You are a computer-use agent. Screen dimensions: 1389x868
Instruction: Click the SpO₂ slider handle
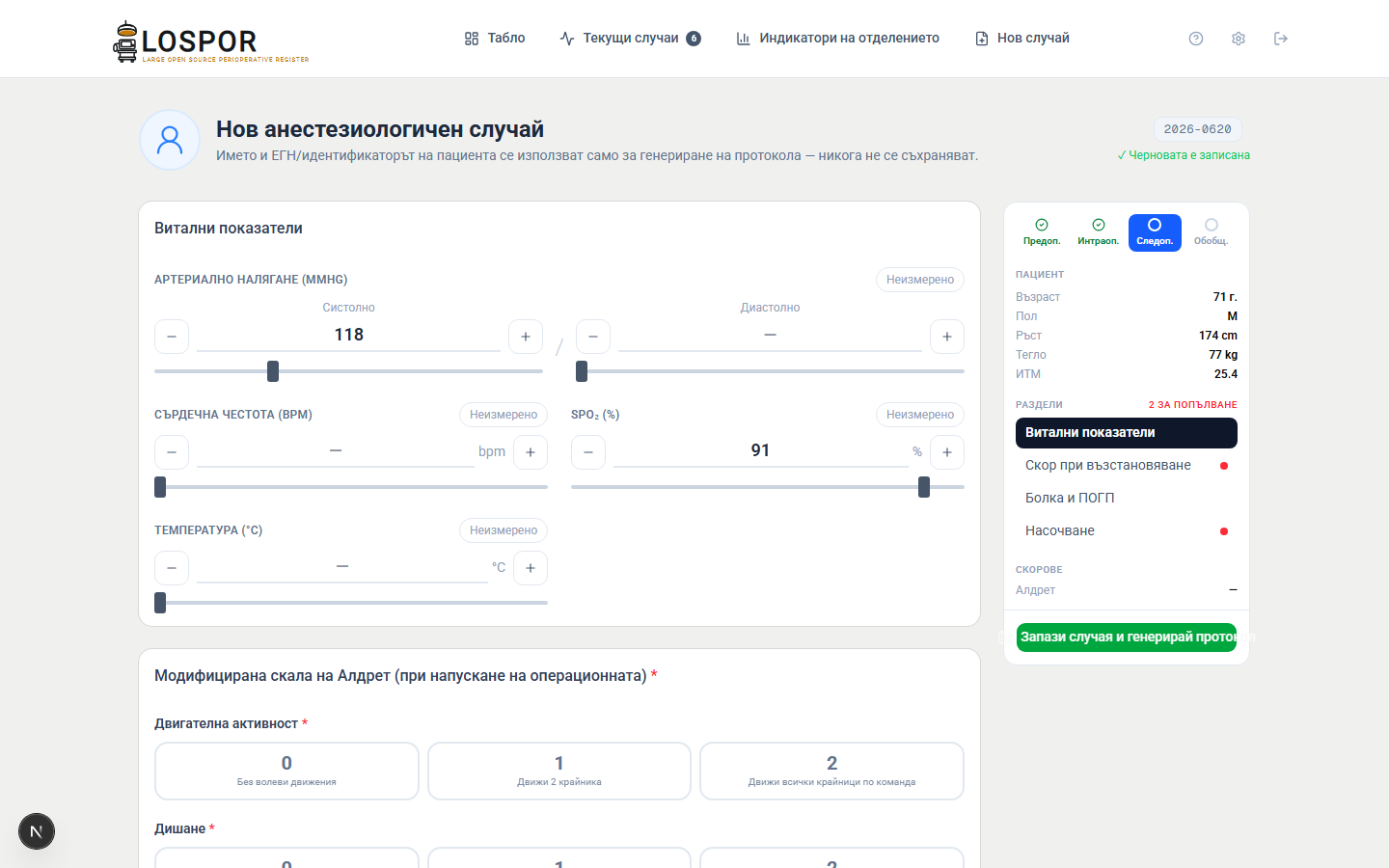tap(924, 487)
